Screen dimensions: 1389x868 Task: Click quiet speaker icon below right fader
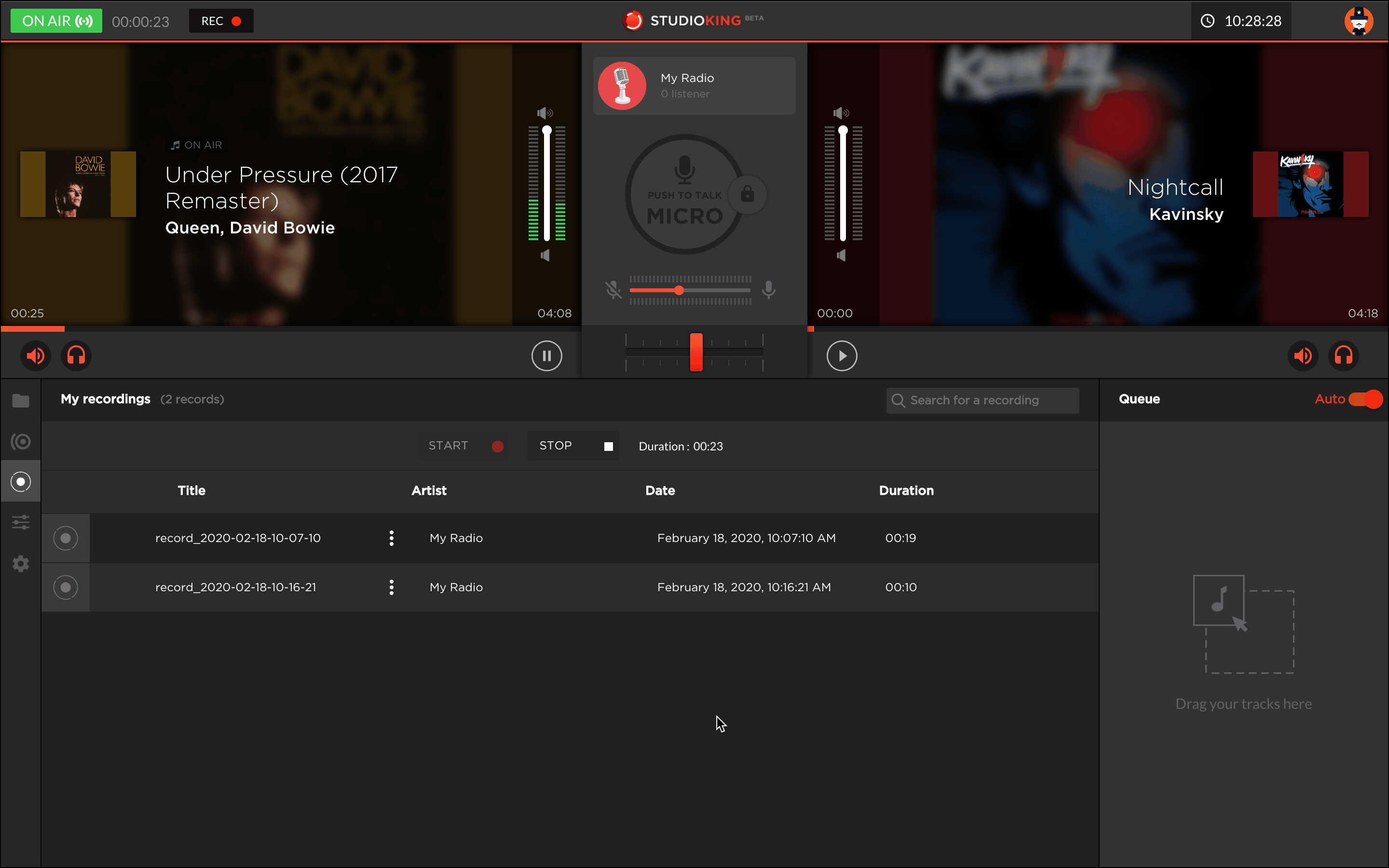click(841, 255)
